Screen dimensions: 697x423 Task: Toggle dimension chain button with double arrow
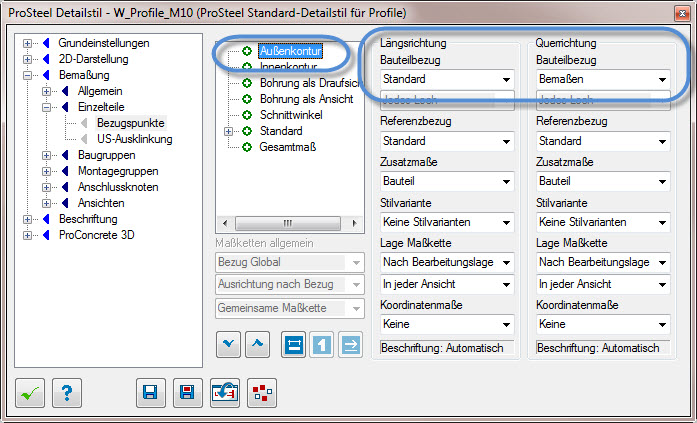click(x=293, y=344)
